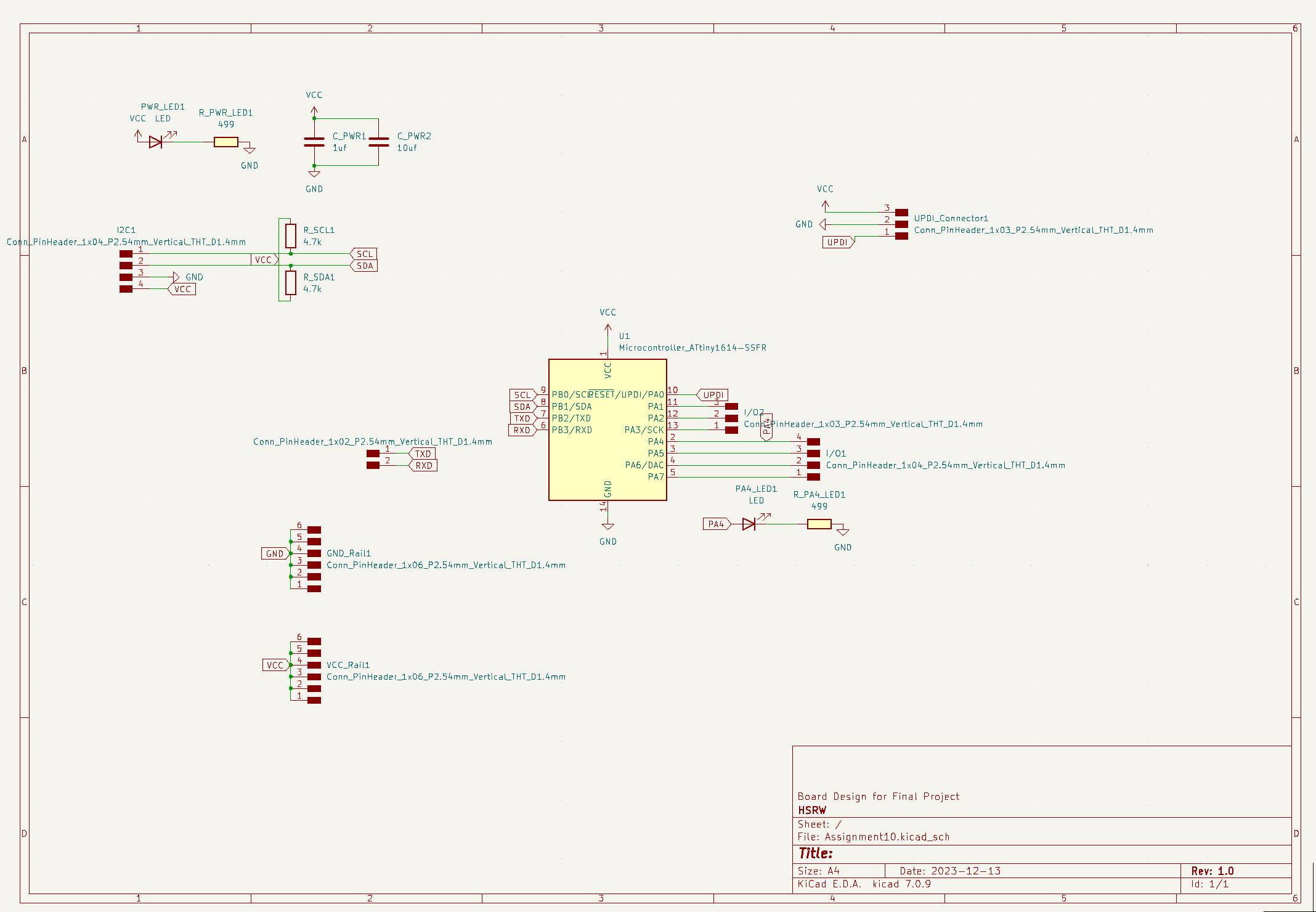The height and width of the screenshot is (912, 1316).
Task: Click the "Sheet: /" field
Action: [819, 824]
